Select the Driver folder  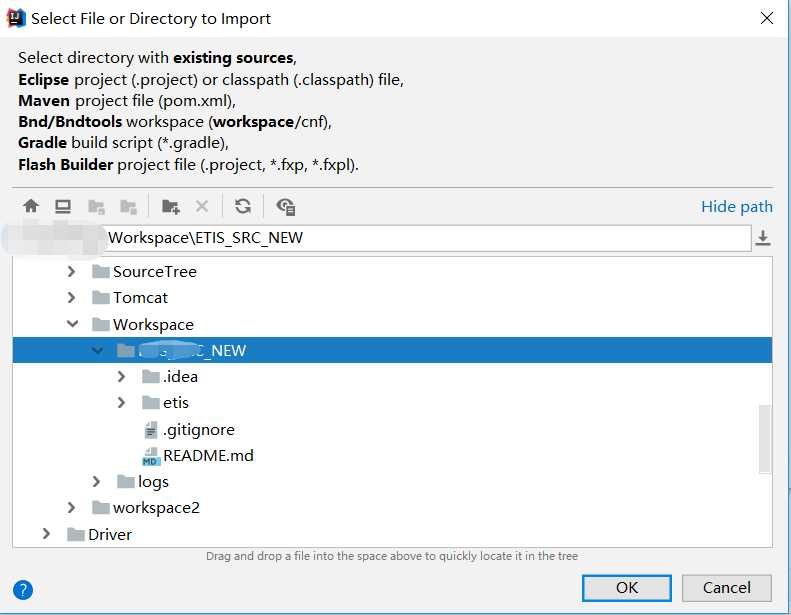coord(109,534)
